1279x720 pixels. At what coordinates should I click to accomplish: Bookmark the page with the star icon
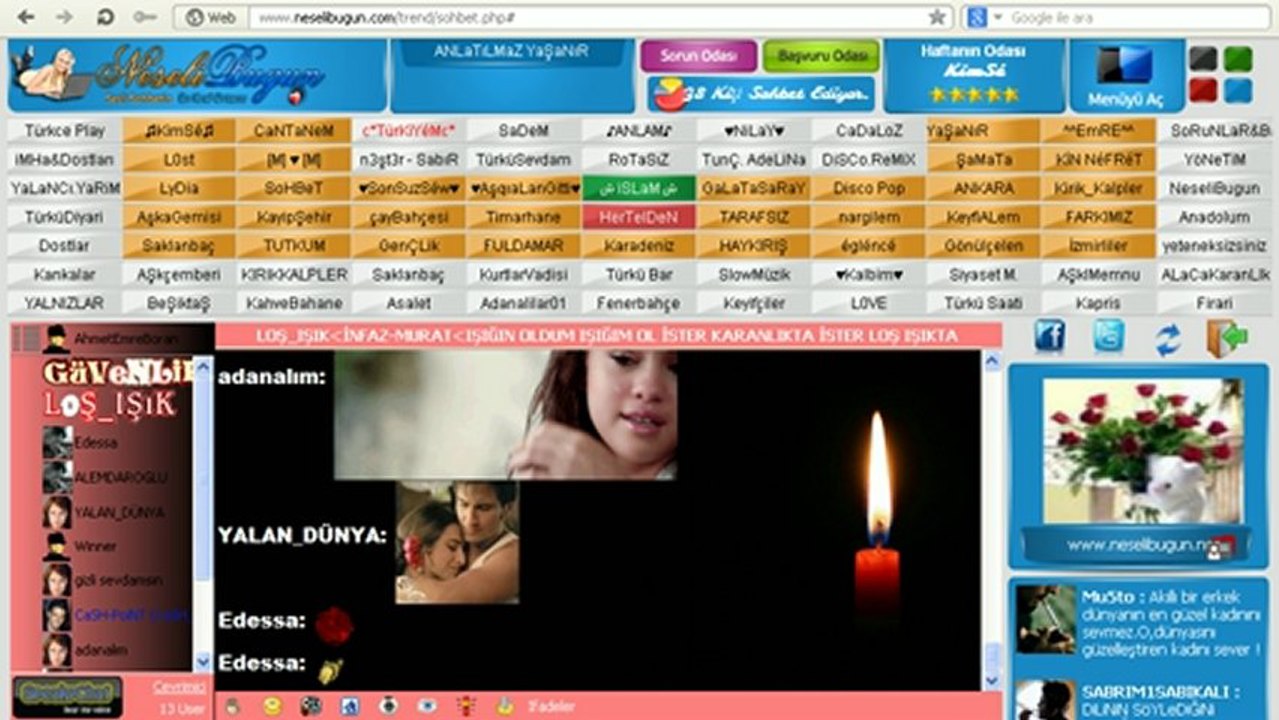click(937, 17)
